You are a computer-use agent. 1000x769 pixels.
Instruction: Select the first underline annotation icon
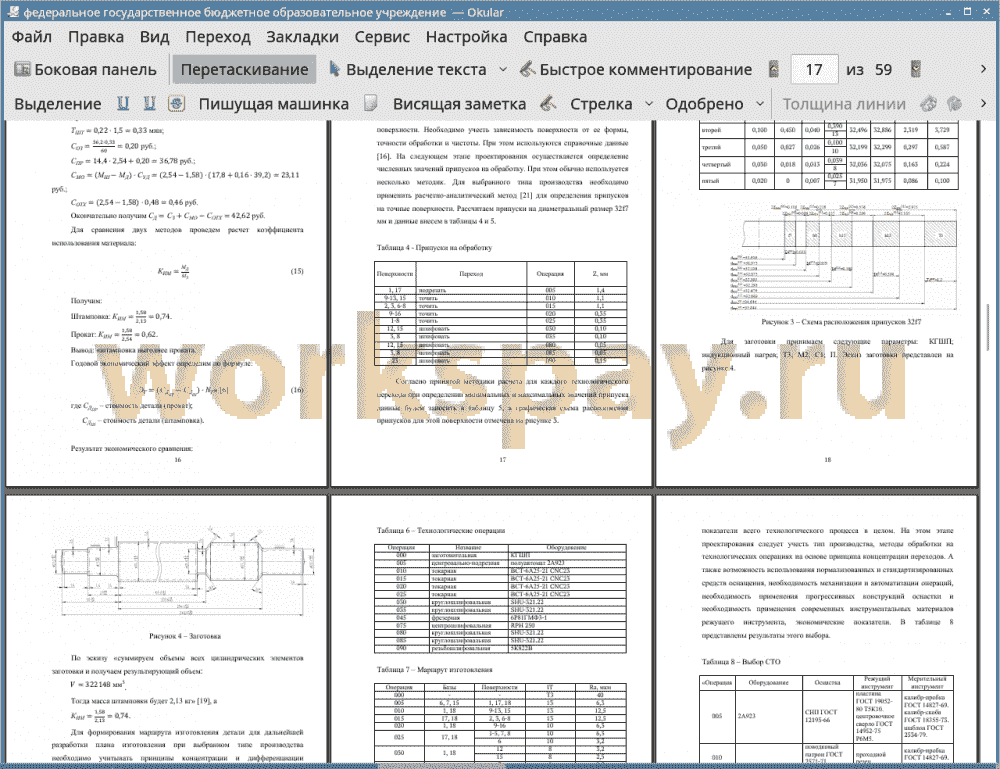123,103
